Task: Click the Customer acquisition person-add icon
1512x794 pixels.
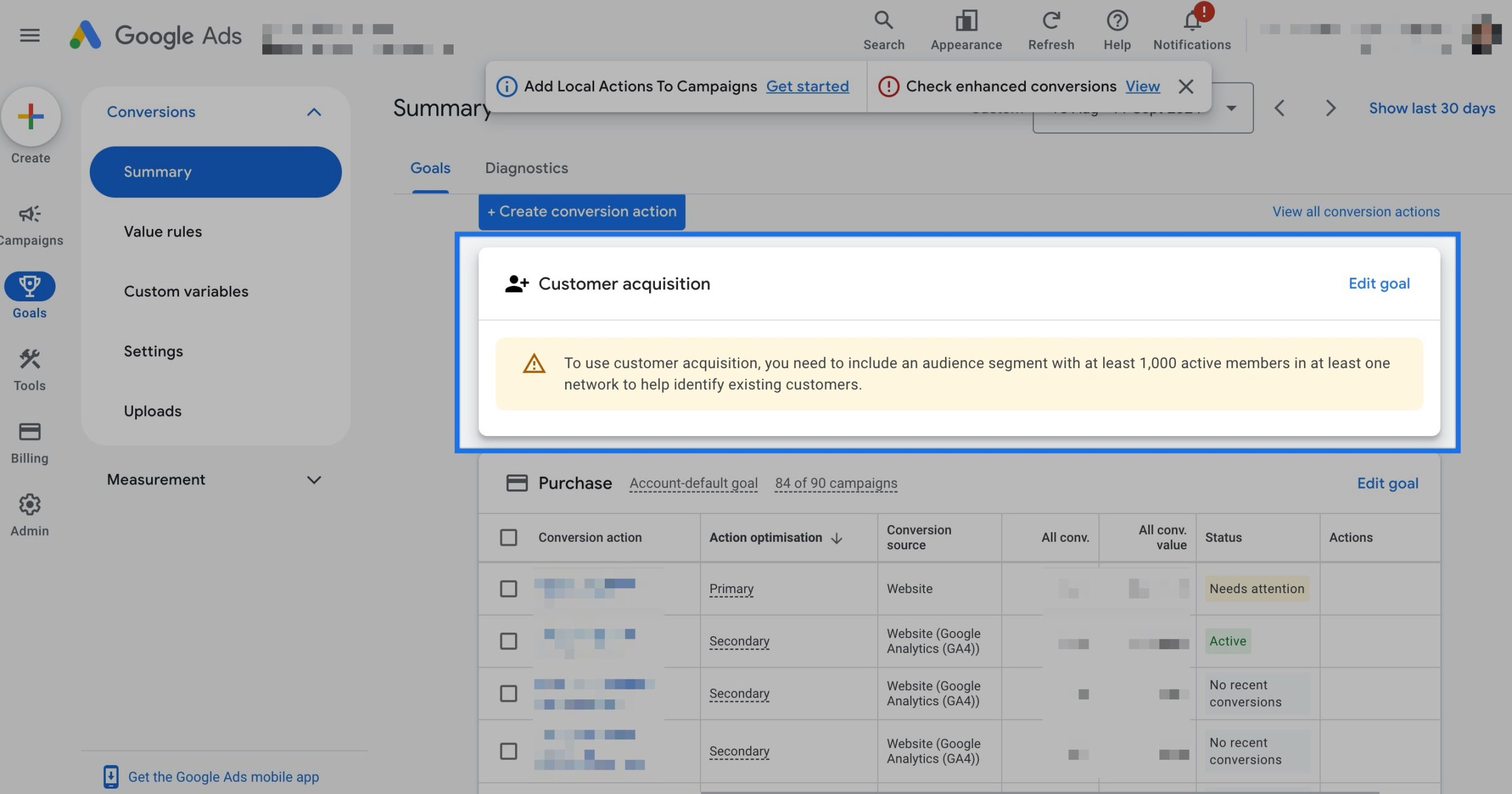Action: (x=517, y=284)
